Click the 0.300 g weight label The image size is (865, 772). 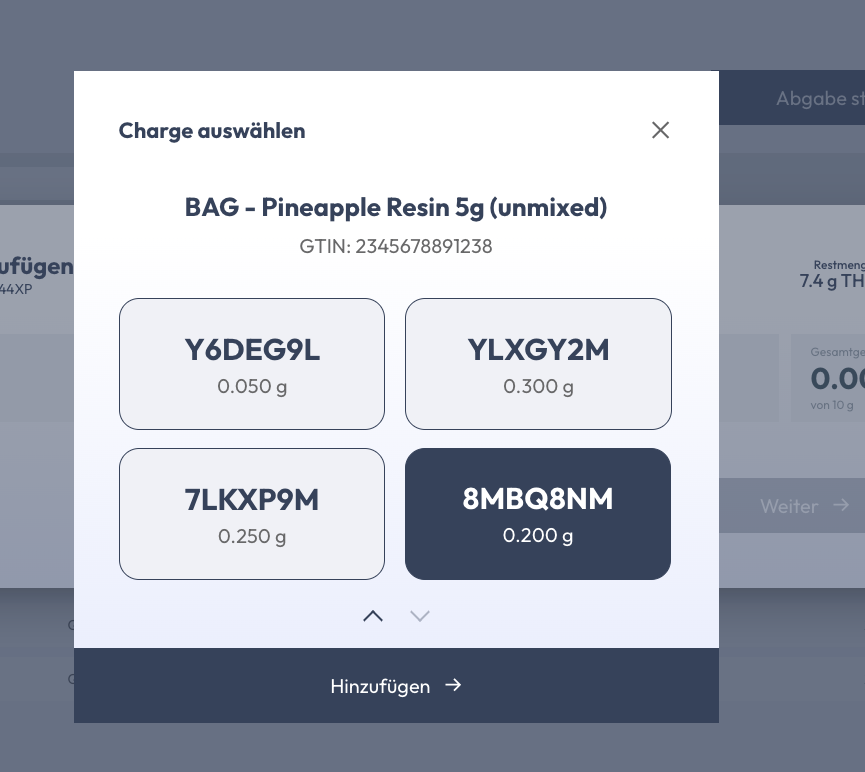[538, 386]
